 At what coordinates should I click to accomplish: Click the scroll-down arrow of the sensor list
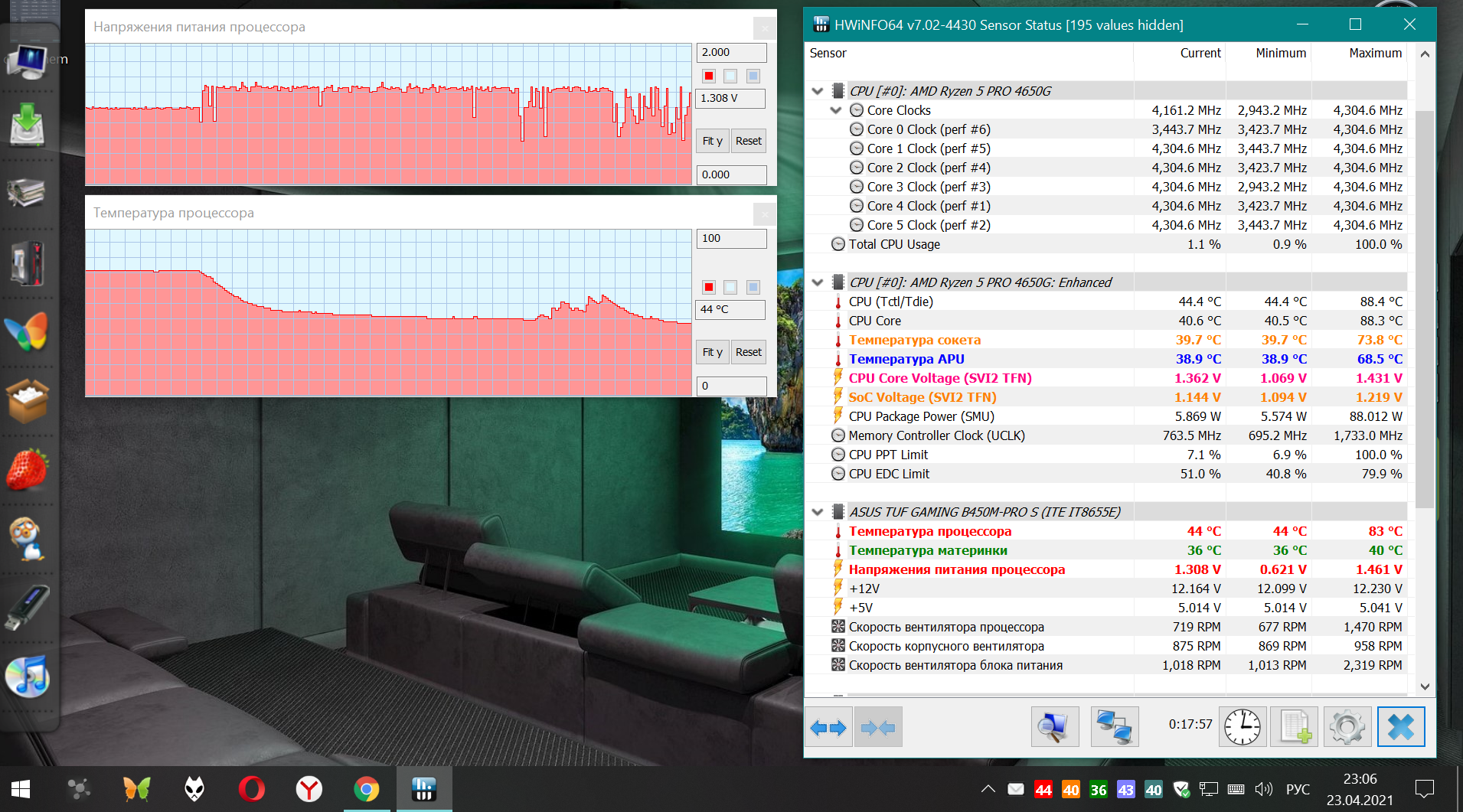click(x=1425, y=686)
